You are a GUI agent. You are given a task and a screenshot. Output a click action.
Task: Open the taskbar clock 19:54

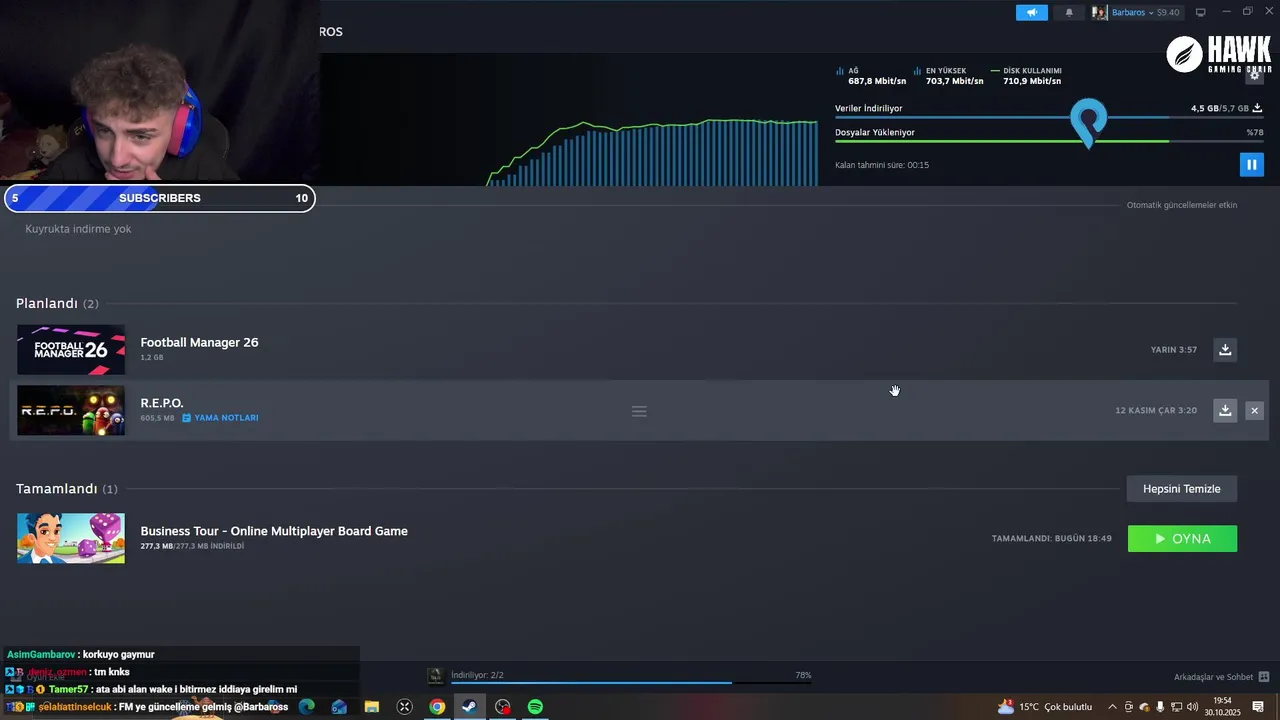1222,707
